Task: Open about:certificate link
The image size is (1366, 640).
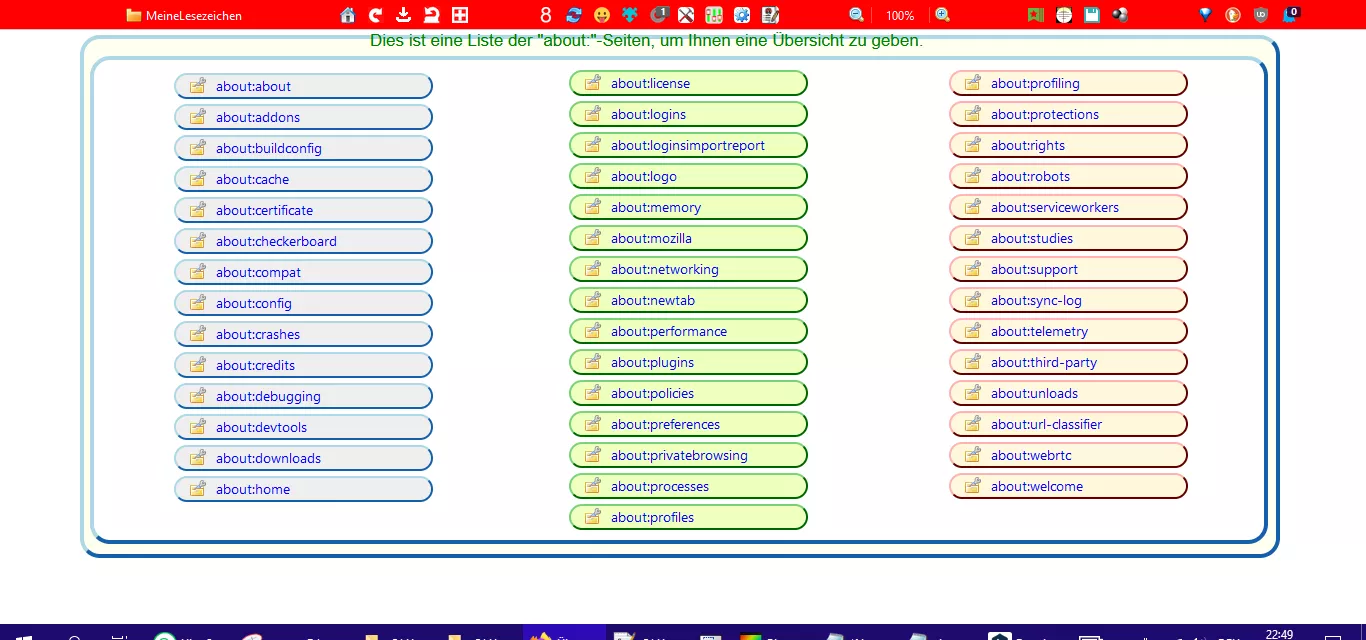Action: tap(303, 210)
